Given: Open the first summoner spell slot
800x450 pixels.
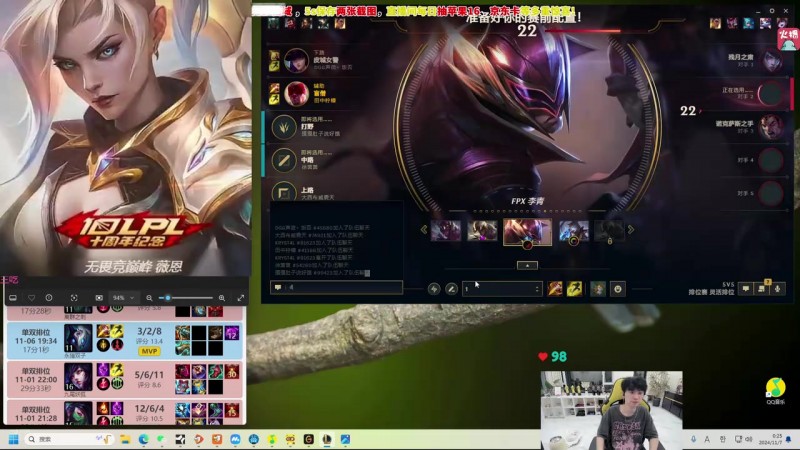Looking at the screenshot, I should coord(555,288).
